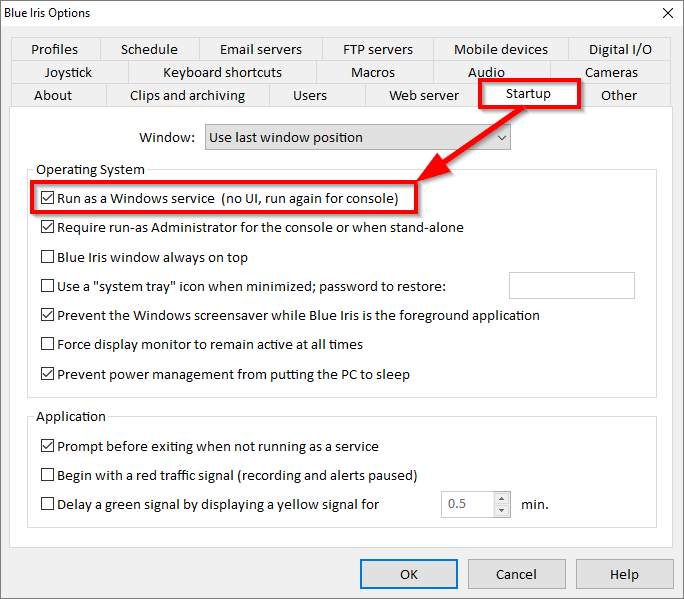Uncheck Require run-as Administrator for the console

(x=47, y=227)
